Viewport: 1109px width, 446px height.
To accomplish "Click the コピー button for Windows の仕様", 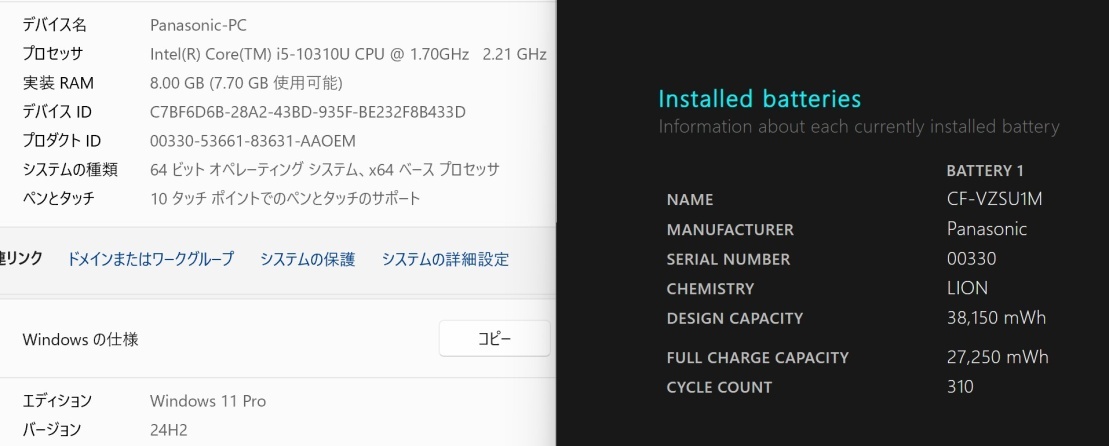I will pyautogui.click(x=494, y=339).
